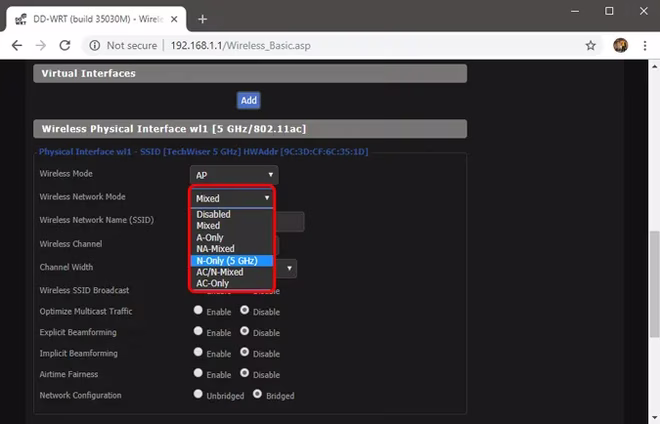Click the browser forward arrow
This screenshot has height=424, width=660.
(41, 45)
